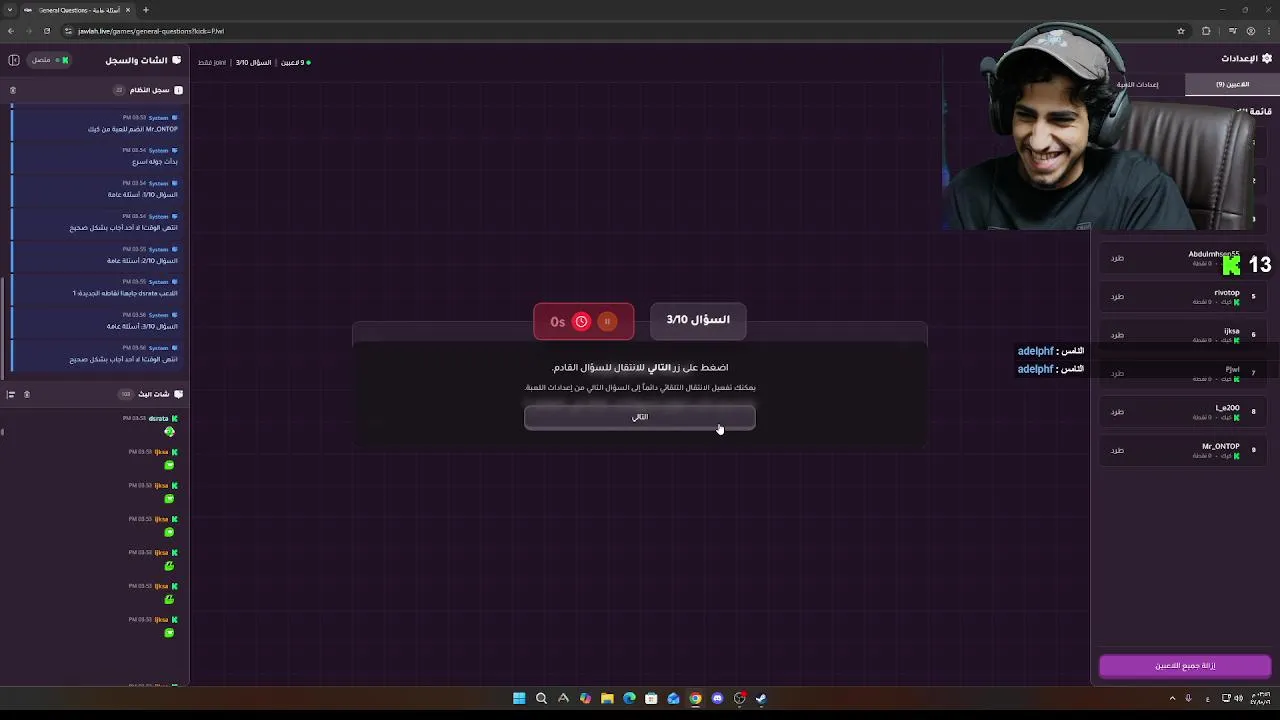Show hidden system tray icons
The width and height of the screenshot is (1280, 720).
point(1172,698)
